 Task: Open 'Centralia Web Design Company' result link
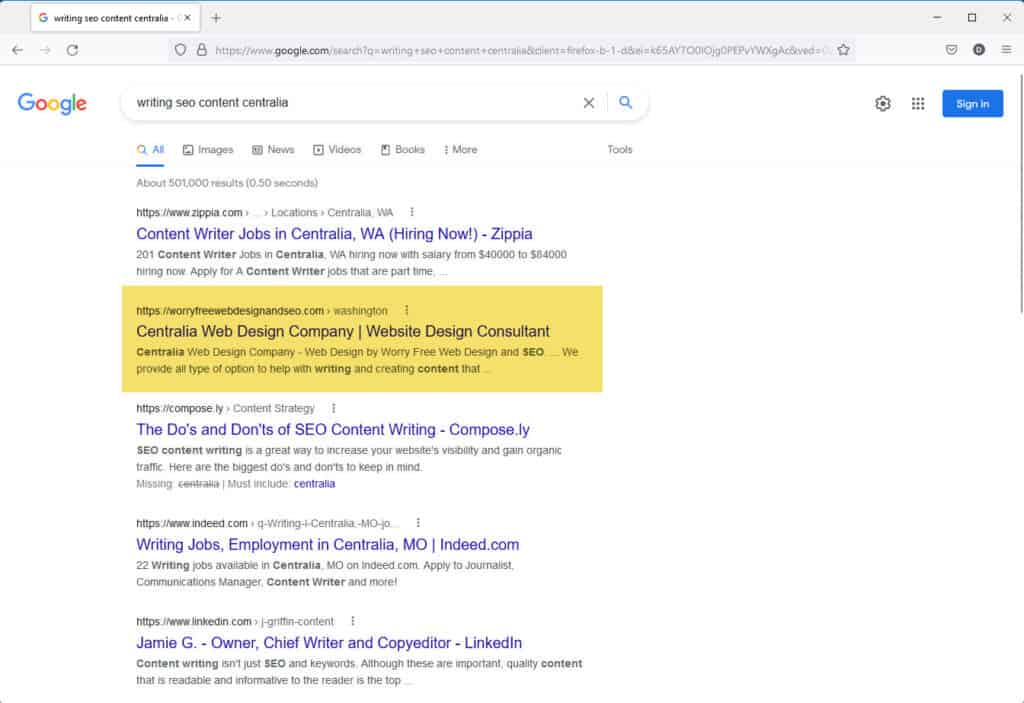pos(343,331)
